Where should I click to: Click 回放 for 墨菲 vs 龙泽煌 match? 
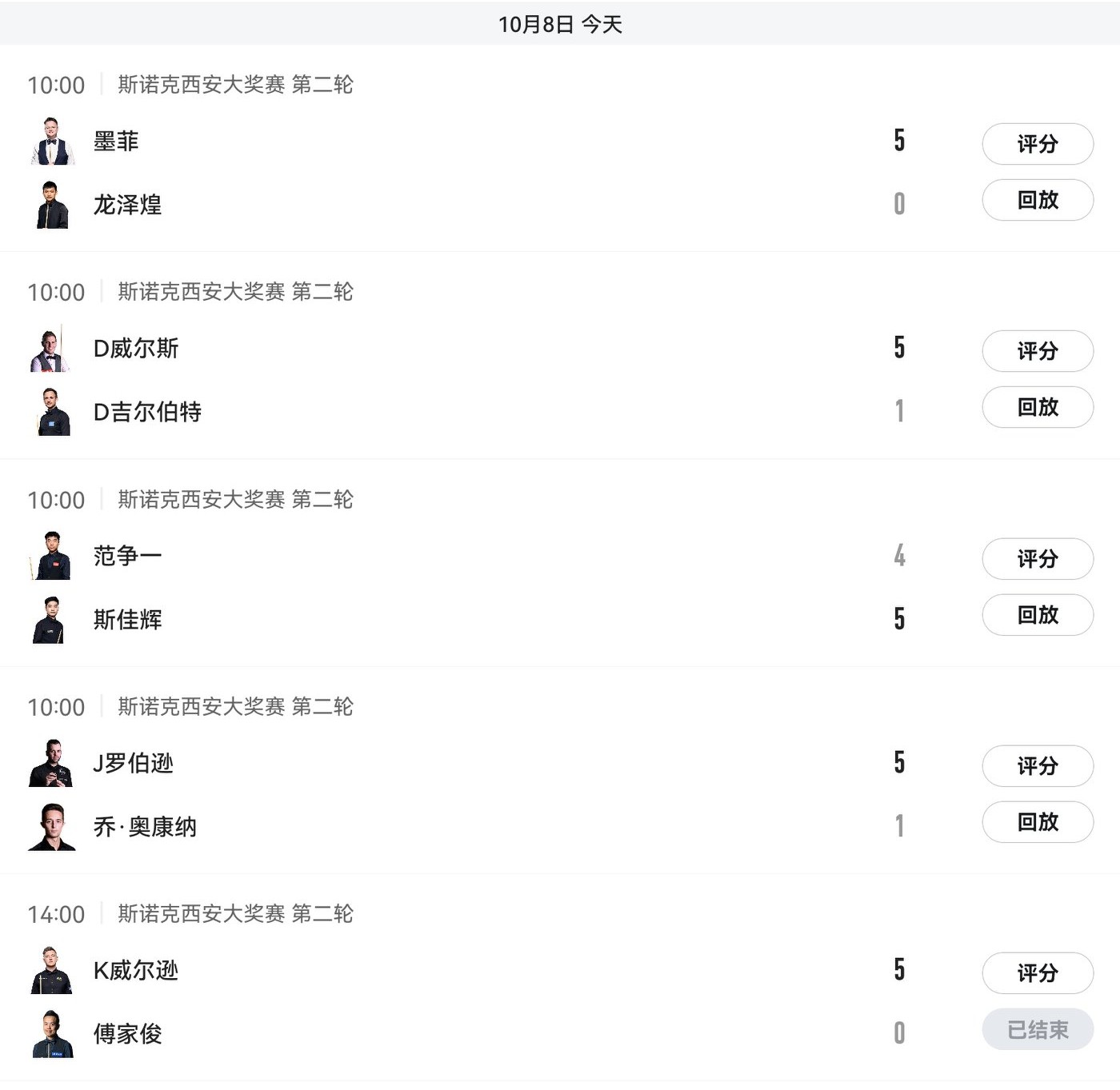tap(1037, 200)
